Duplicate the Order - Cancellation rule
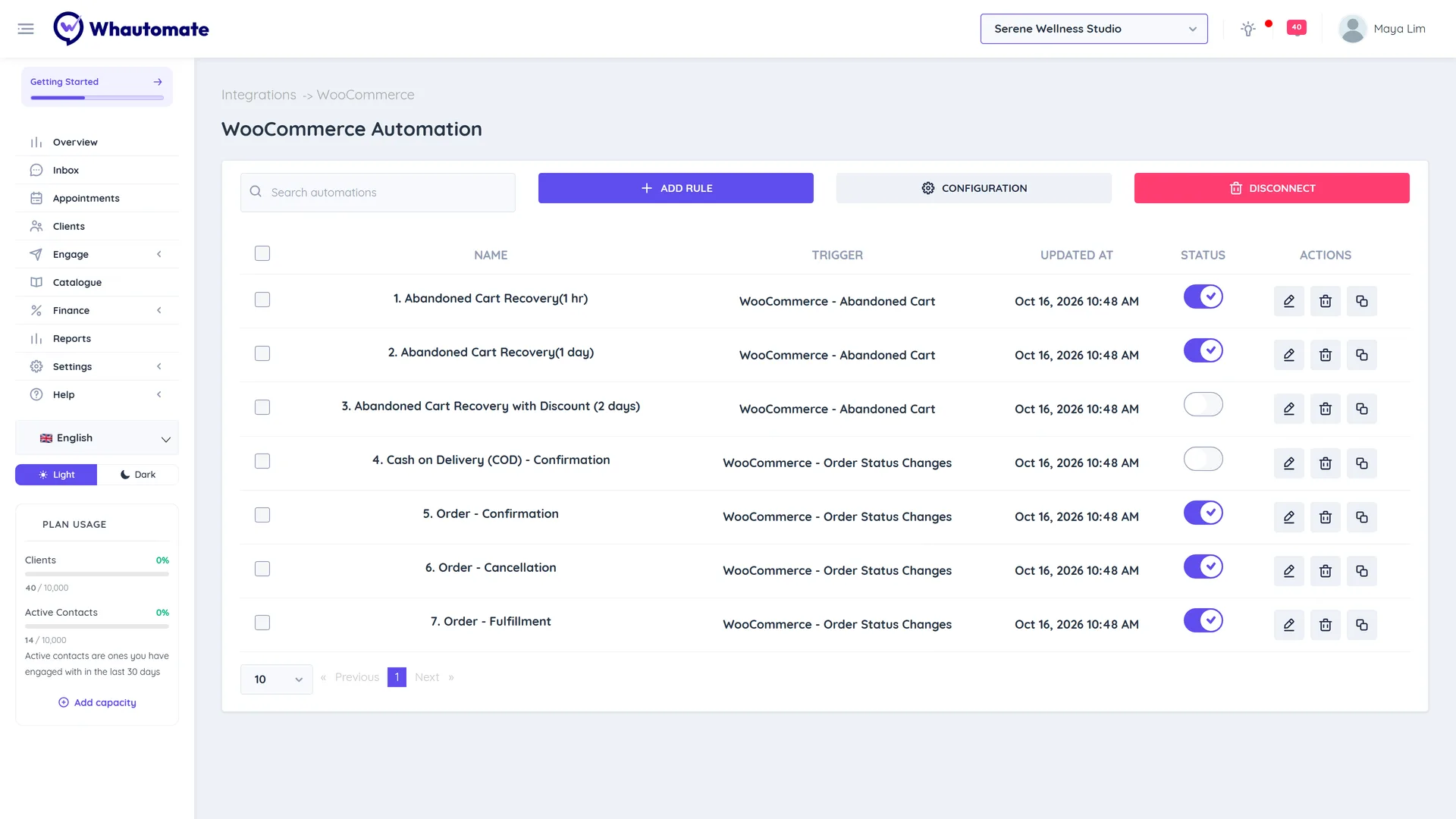This screenshot has height=819, width=1456. [x=1361, y=570]
